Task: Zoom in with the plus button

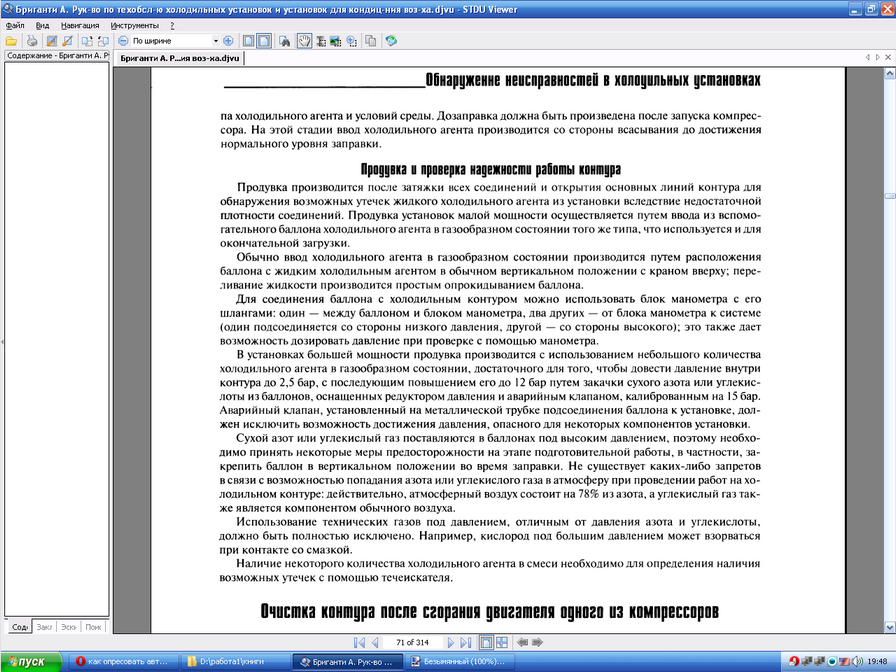Action: point(228,41)
